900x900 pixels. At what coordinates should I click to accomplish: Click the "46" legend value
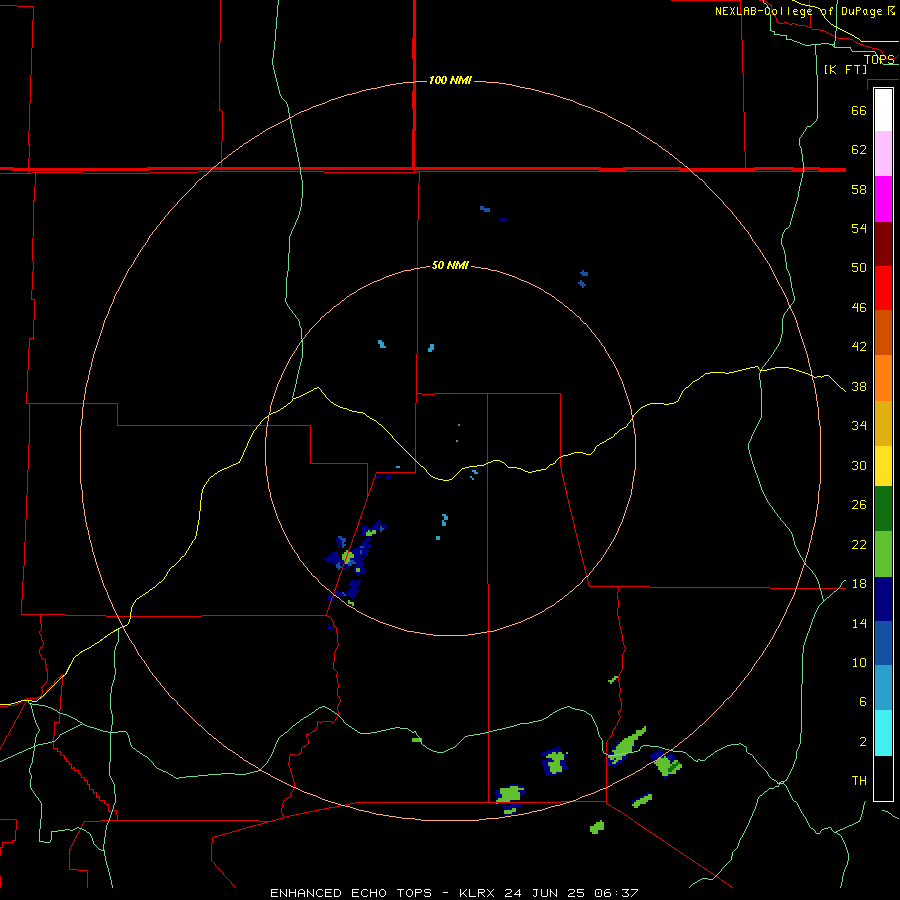859,307
